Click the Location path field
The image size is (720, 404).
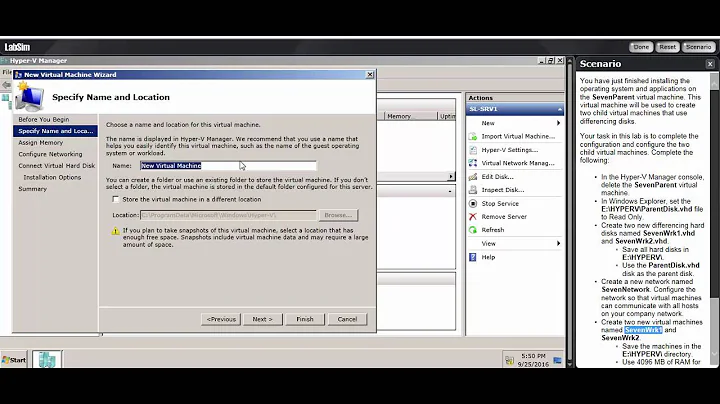point(228,215)
